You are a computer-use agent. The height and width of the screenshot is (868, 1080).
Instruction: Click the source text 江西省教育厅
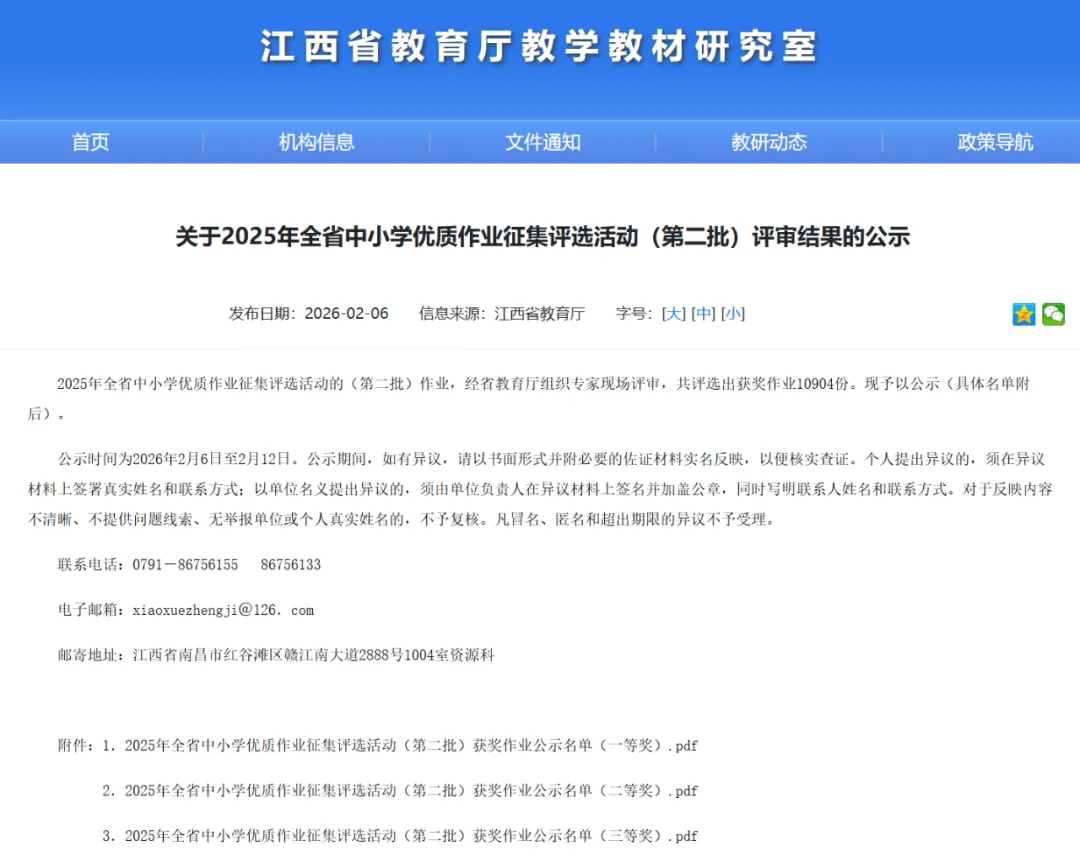tap(539, 313)
